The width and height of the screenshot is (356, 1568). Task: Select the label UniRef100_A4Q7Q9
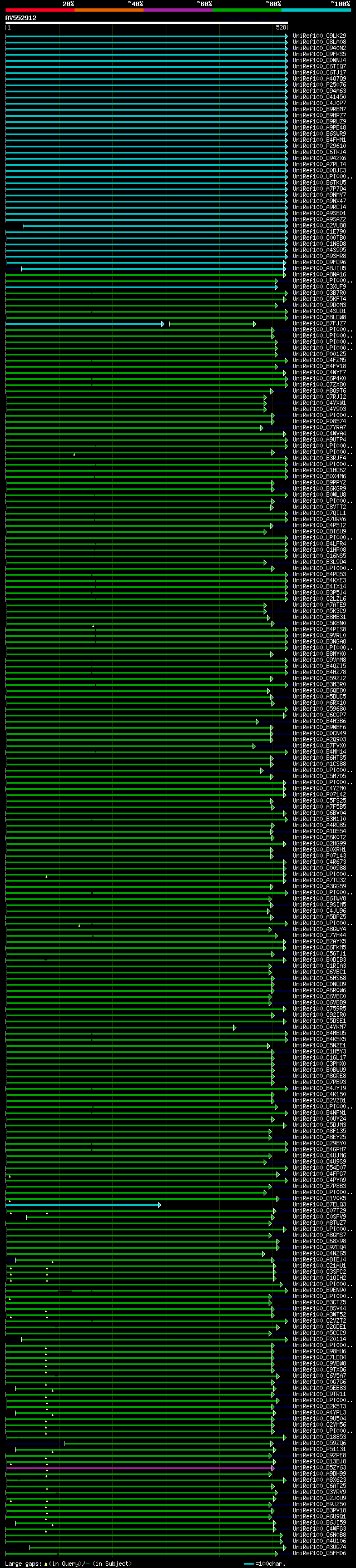pos(319,78)
